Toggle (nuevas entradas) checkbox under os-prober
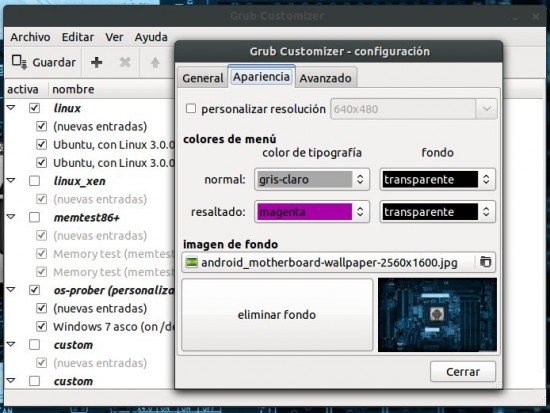This screenshot has height=413, width=550. (41, 308)
